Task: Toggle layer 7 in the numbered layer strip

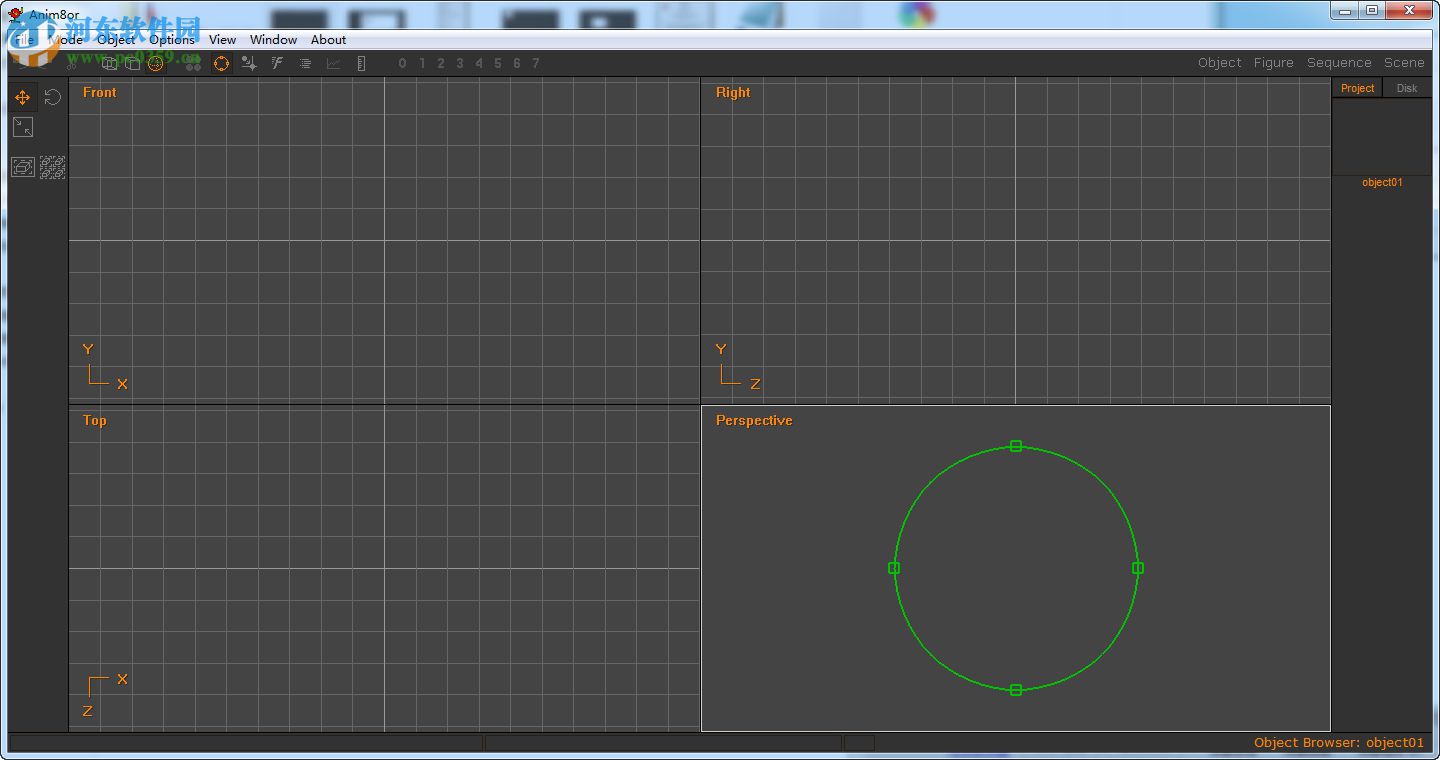Action: point(535,63)
